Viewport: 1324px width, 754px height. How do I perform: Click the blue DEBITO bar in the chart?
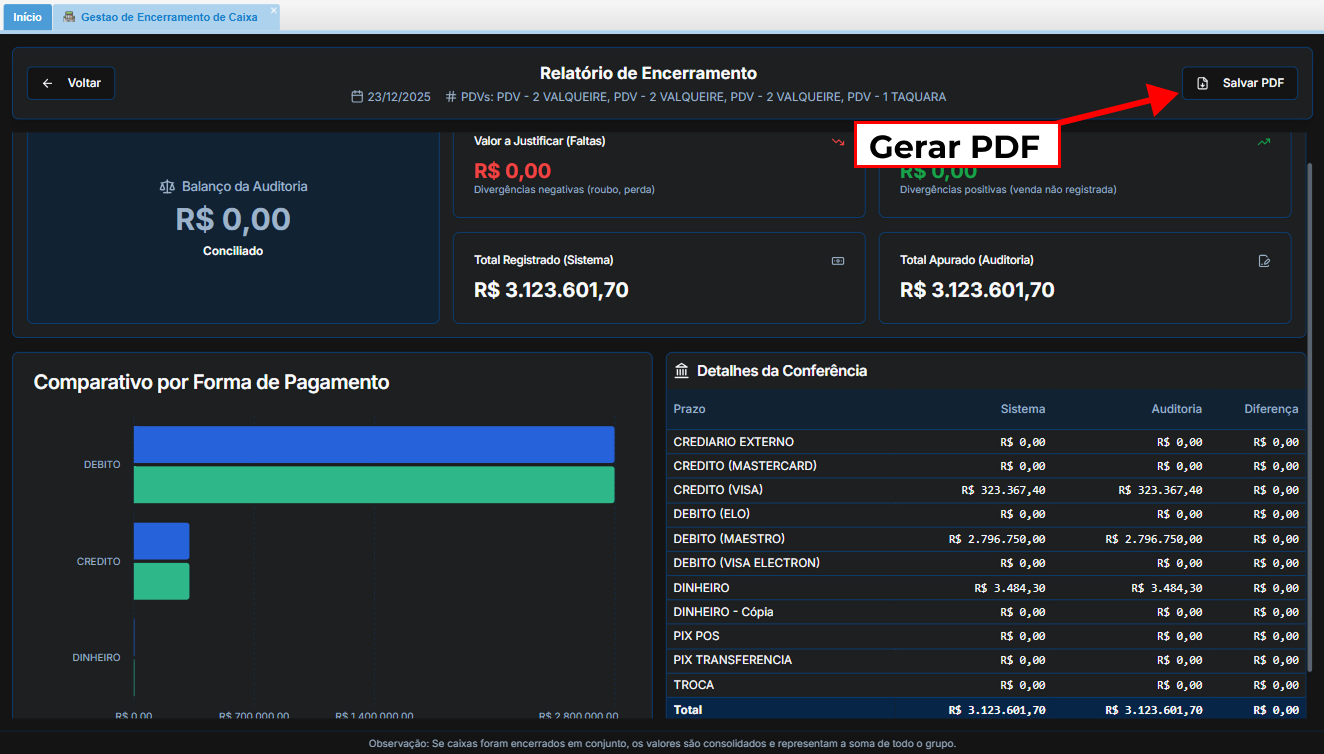coord(373,444)
